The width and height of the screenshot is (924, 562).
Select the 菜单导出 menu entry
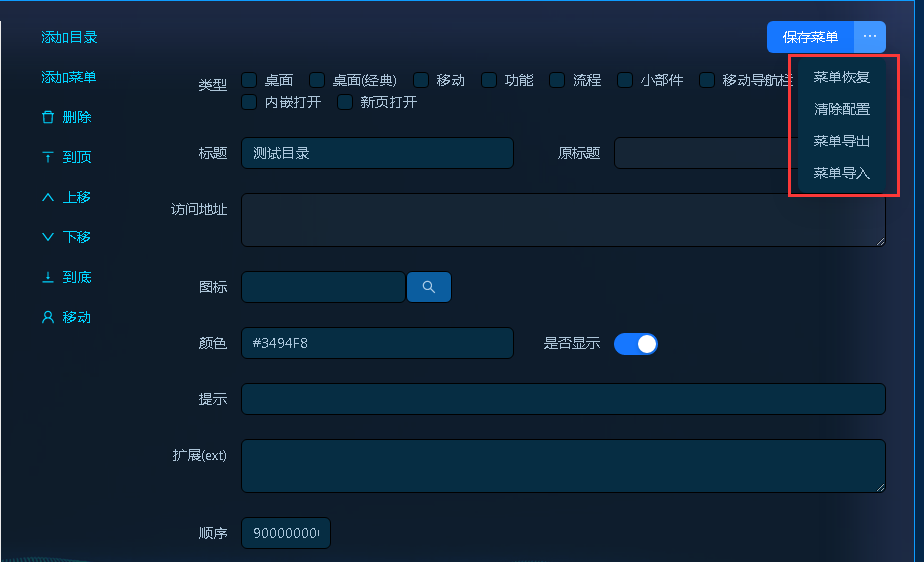[x=841, y=141]
